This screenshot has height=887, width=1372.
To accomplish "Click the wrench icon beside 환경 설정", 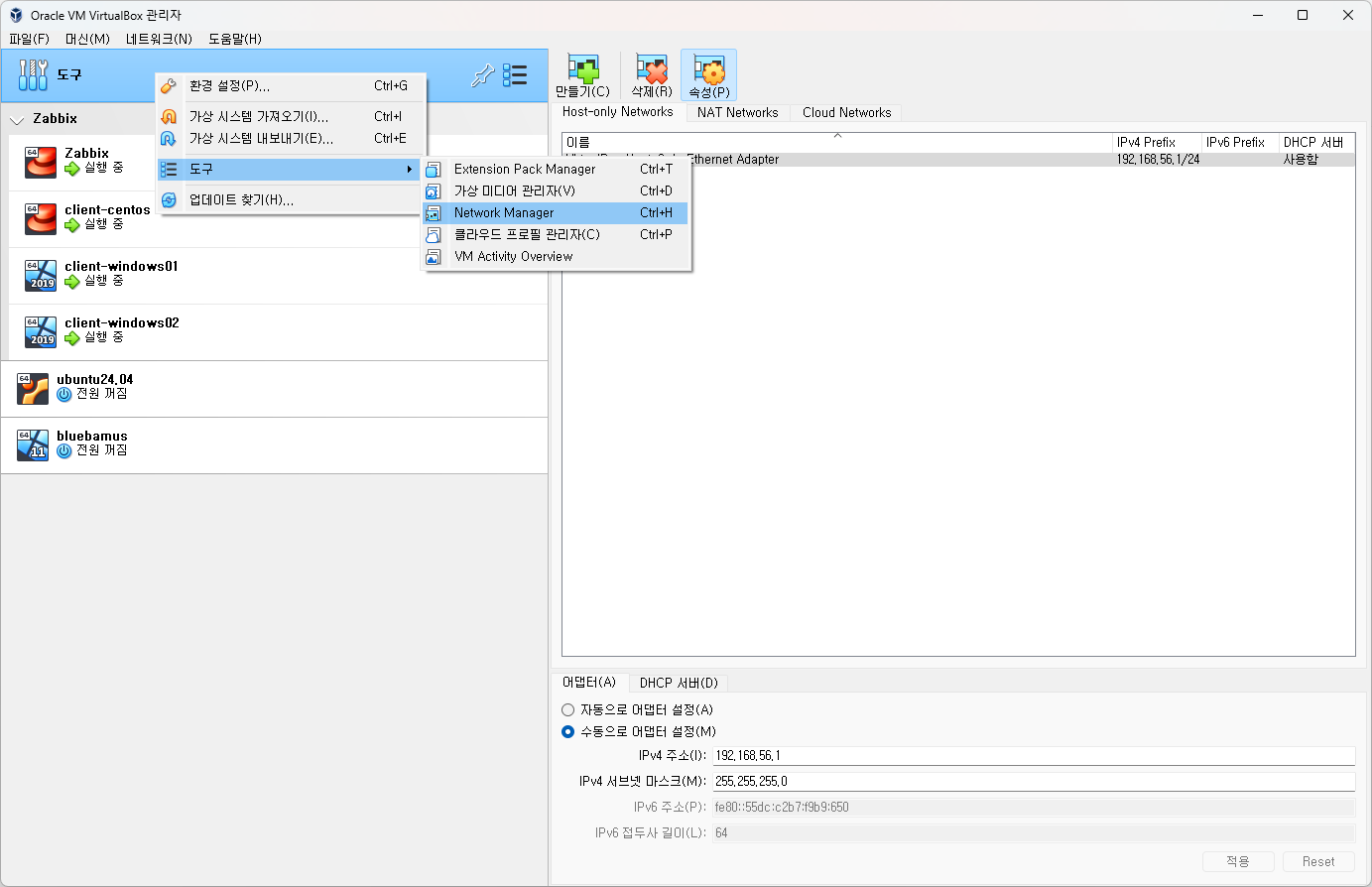I will coord(169,86).
